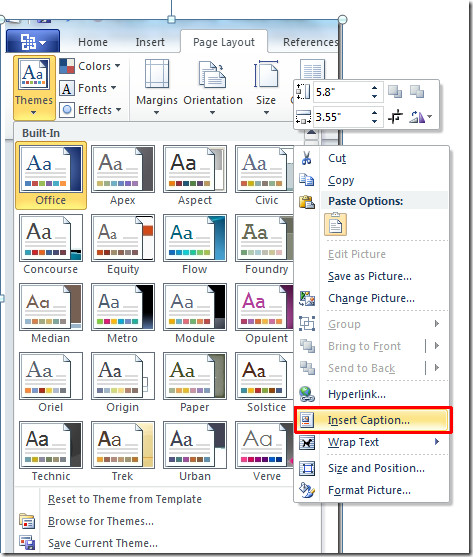Screen dimensions: 473x557
Task: Open the Orientation page icon
Action: 212,74
